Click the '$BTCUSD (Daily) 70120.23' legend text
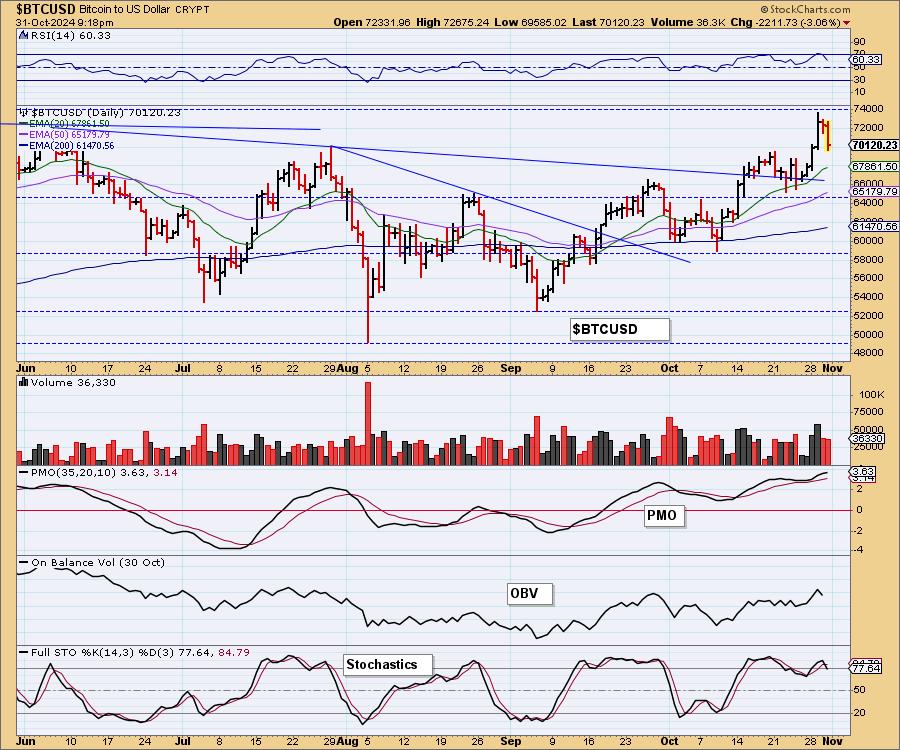Viewport: 900px width, 750px height. click(x=106, y=113)
